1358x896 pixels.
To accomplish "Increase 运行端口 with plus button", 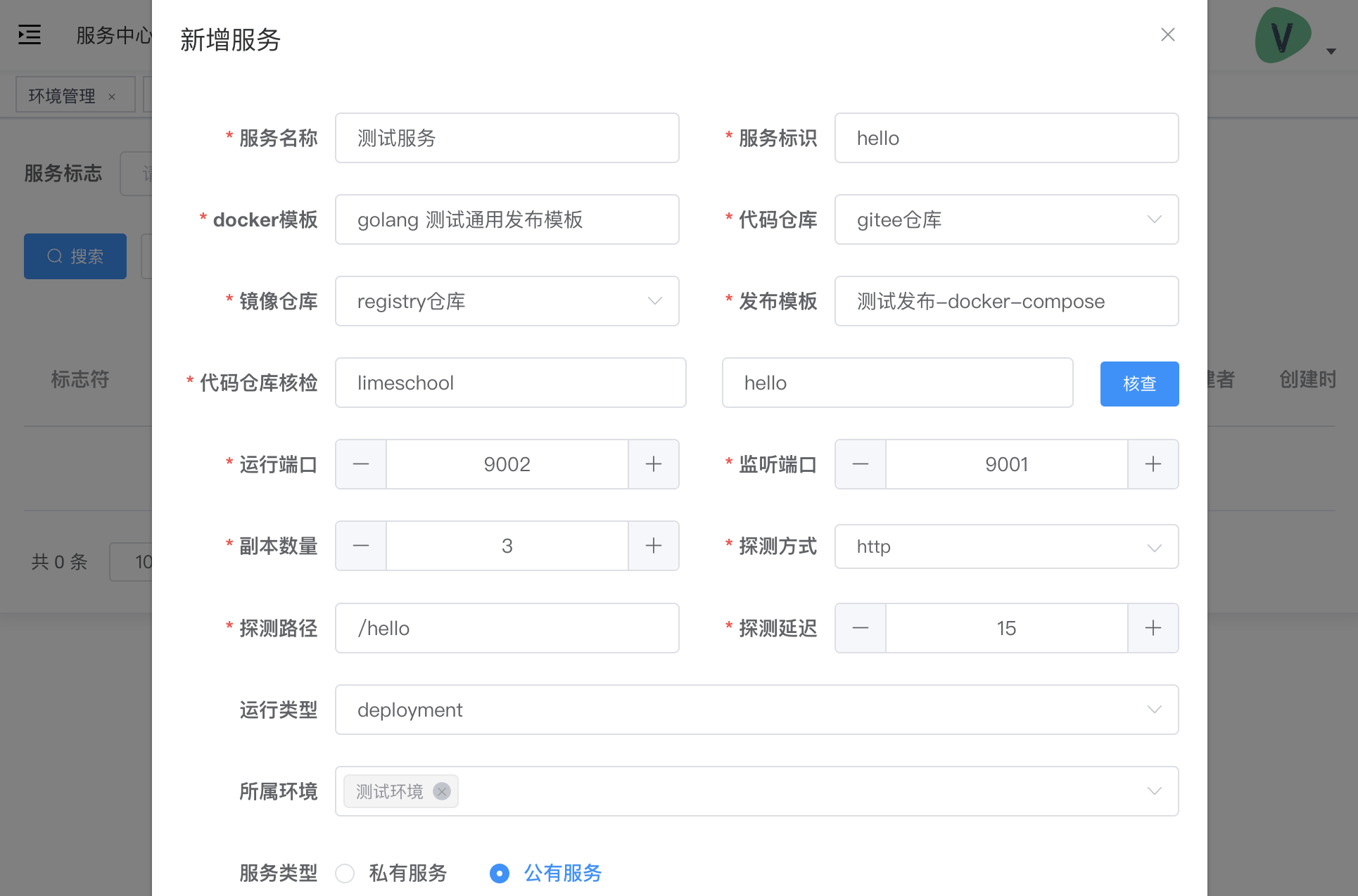I will [653, 464].
